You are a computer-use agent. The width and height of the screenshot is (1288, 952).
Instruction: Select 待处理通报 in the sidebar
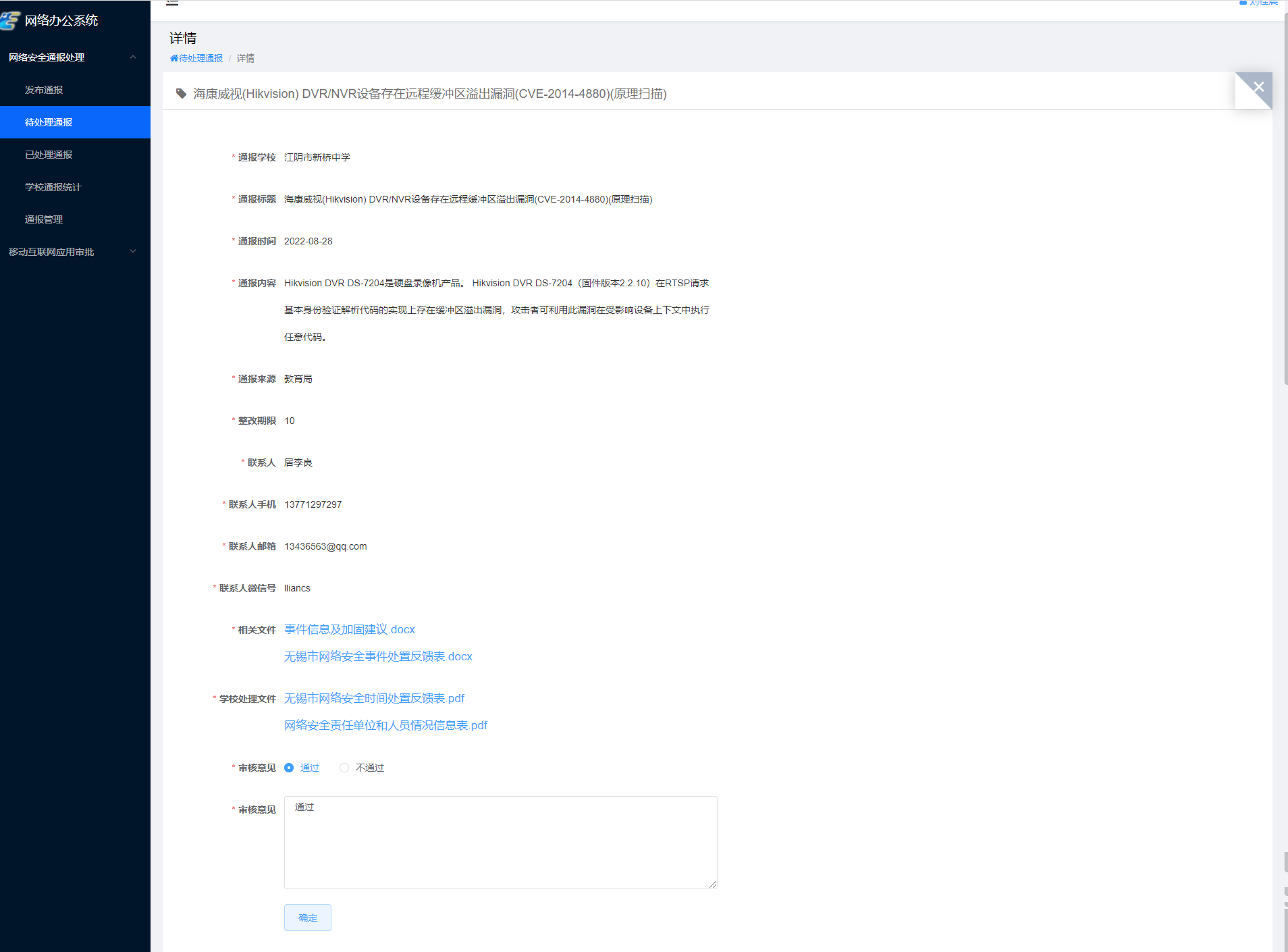click(75, 122)
